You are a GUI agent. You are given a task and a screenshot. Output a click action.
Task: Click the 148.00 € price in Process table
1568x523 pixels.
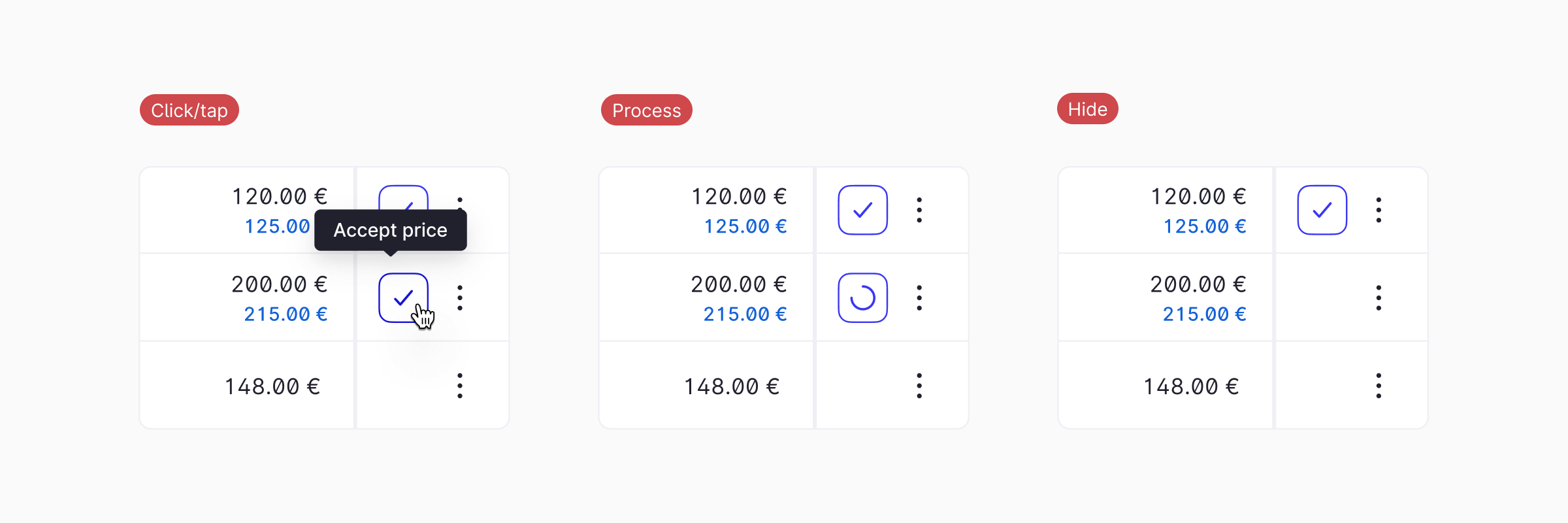tap(731, 386)
